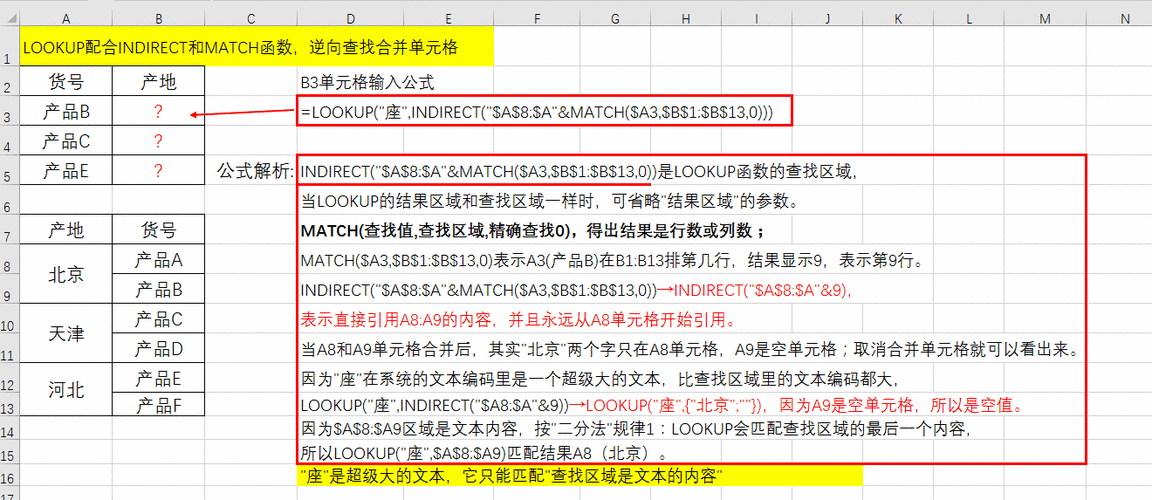Select column D header
1152x500 pixels.
pos(350,19)
